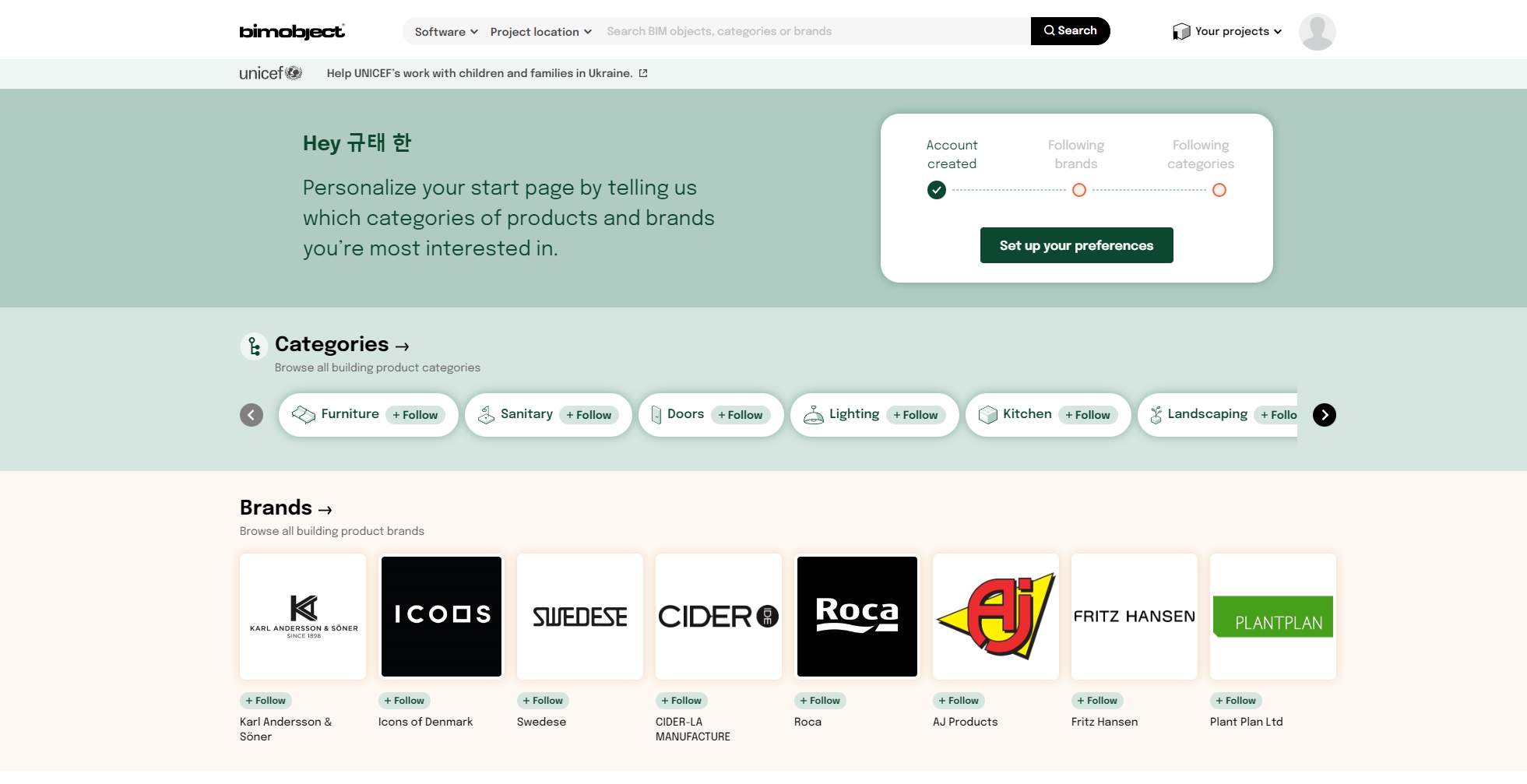
Task: Follow the Swedese brand
Action: 543,701
